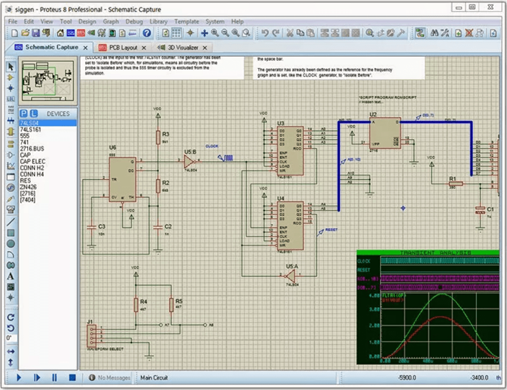Click the Zoom In magnifier icon
Viewport: 507px width, 390px height.
(215, 33)
